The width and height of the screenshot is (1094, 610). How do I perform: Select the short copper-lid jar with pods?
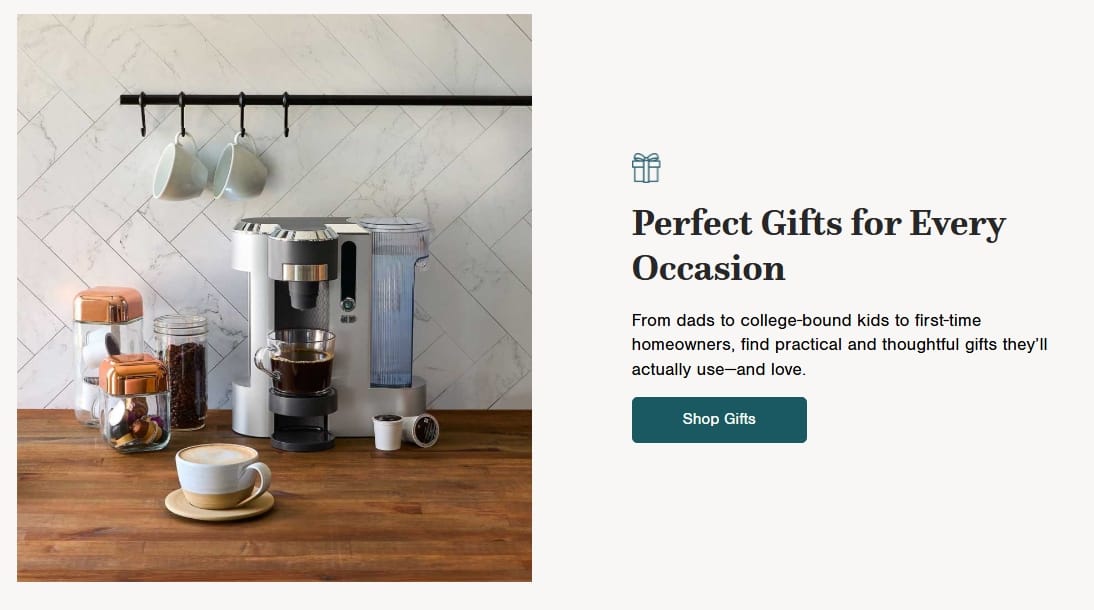pyautogui.click(x=133, y=403)
